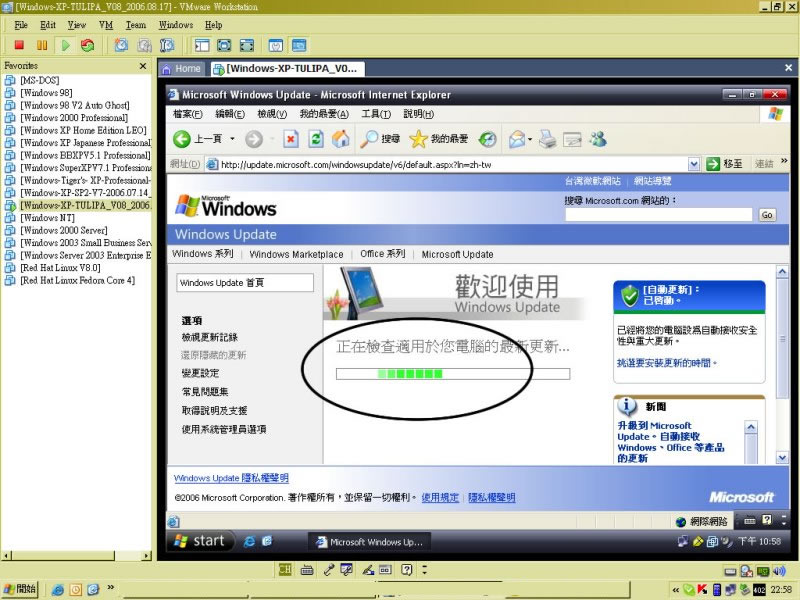This screenshot has height=600, width=800.
Task: Click the VMware revert snapshot icon
Action: click(x=144, y=45)
